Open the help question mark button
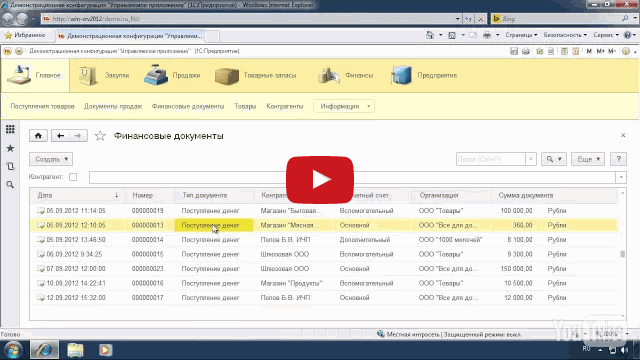 pyautogui.click(x=618, y=159)
